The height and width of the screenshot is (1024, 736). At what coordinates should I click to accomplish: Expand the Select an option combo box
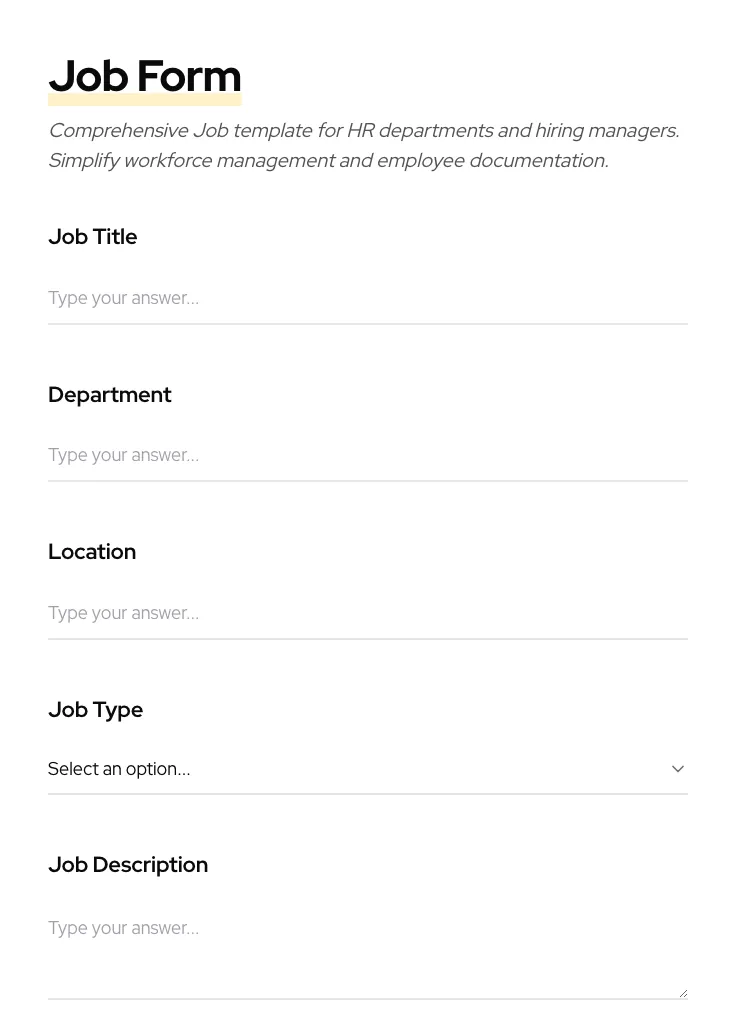tap(368, 769)
